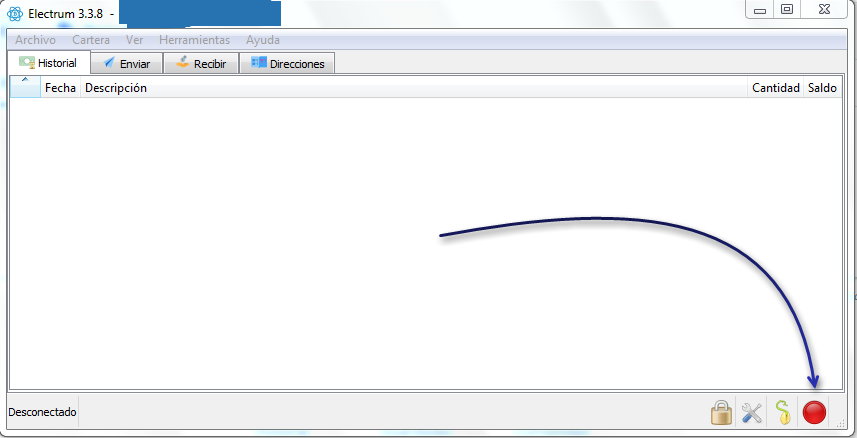Open the Cartera menu

pyautogui.click(x=91, y=40)
